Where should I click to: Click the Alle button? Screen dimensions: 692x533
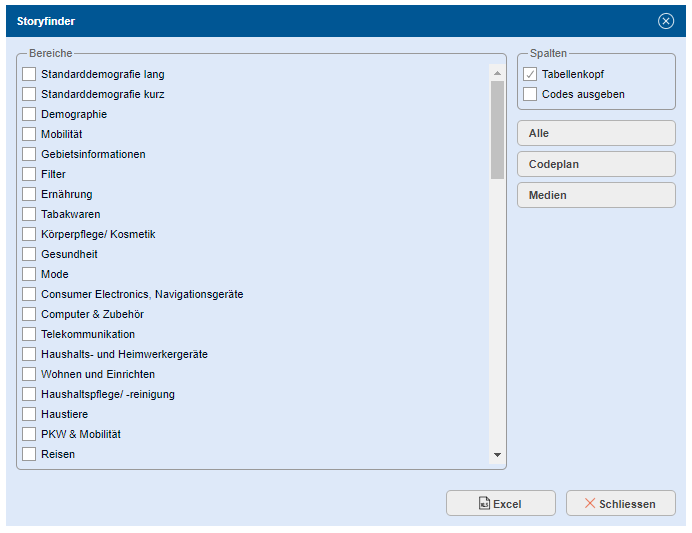[596, 133]
